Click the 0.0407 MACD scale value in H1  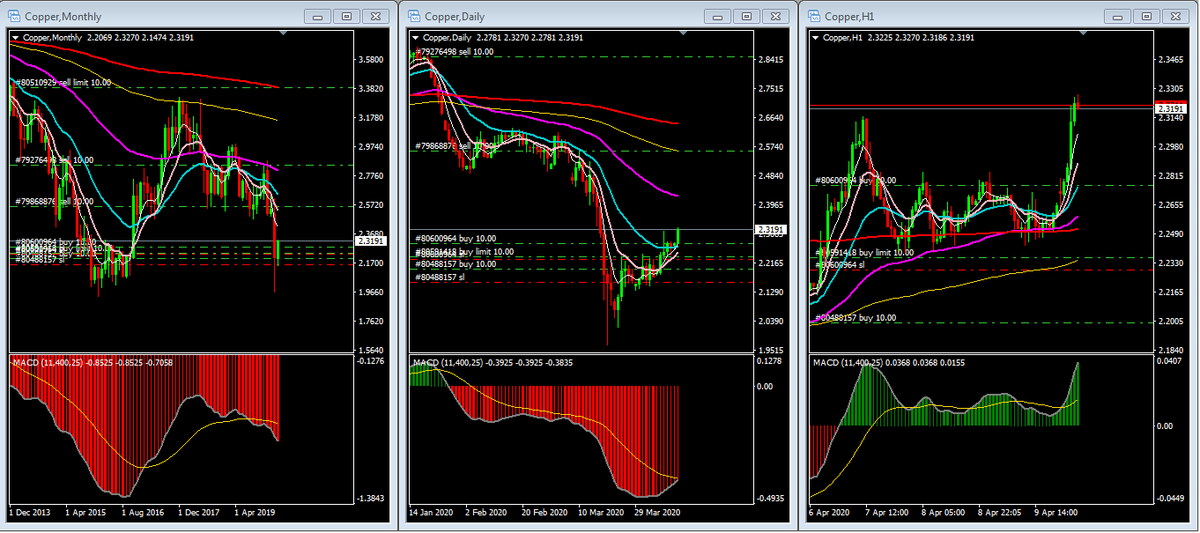(1170, 361)
